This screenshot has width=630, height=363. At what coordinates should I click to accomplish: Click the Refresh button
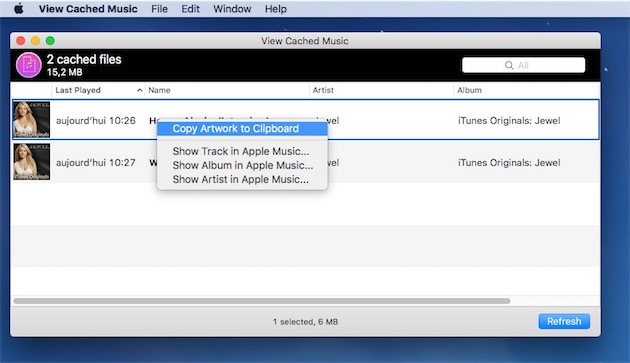(x=564, y=321)
